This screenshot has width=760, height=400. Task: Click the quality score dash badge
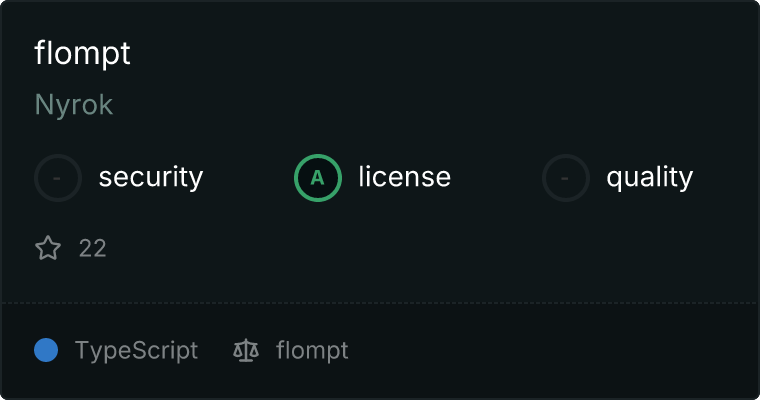tap(566, 178)
